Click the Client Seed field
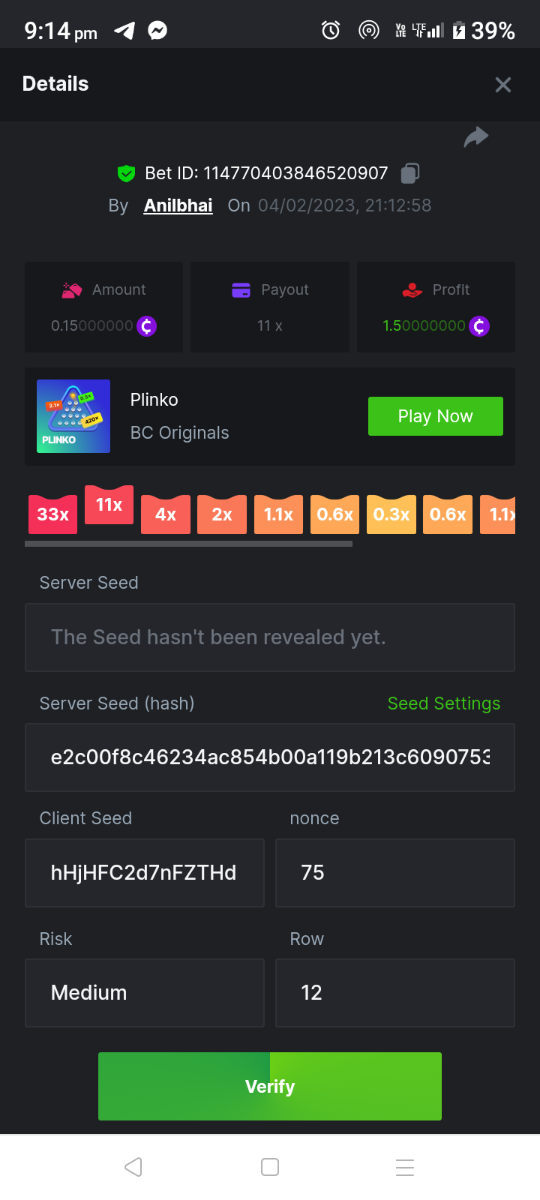This screenshot has width=540, height=1200. (x=145, y=873)
